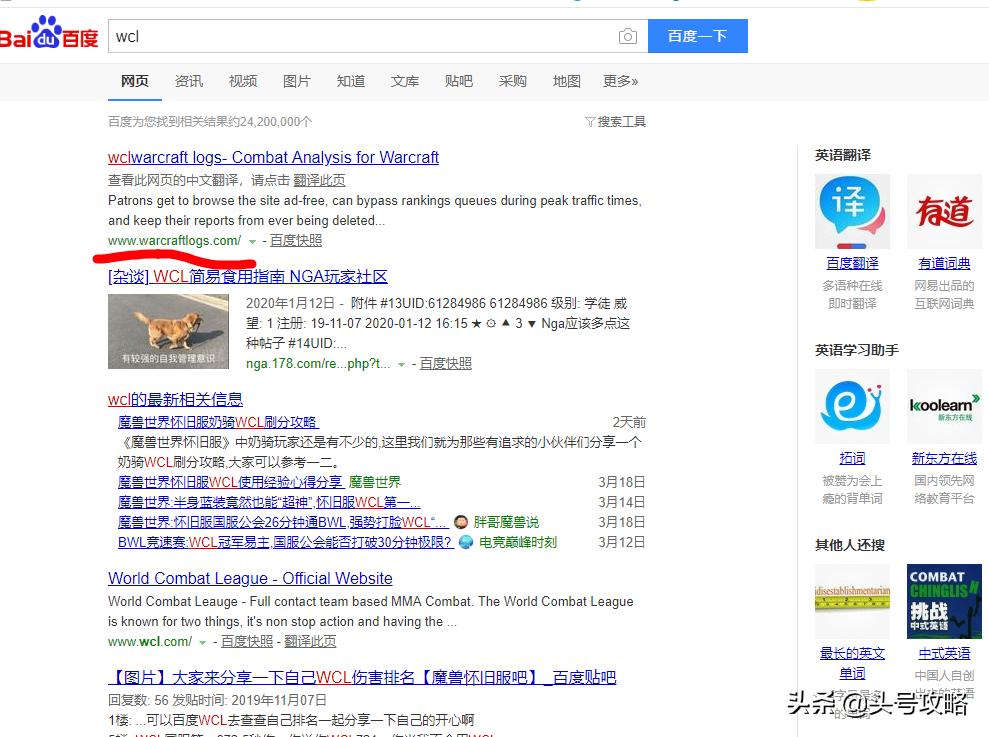The width and height of the screenshot is (989, 737).
Task: Open 国服公会26分钟通BWL news link
Action: (283, 522)
